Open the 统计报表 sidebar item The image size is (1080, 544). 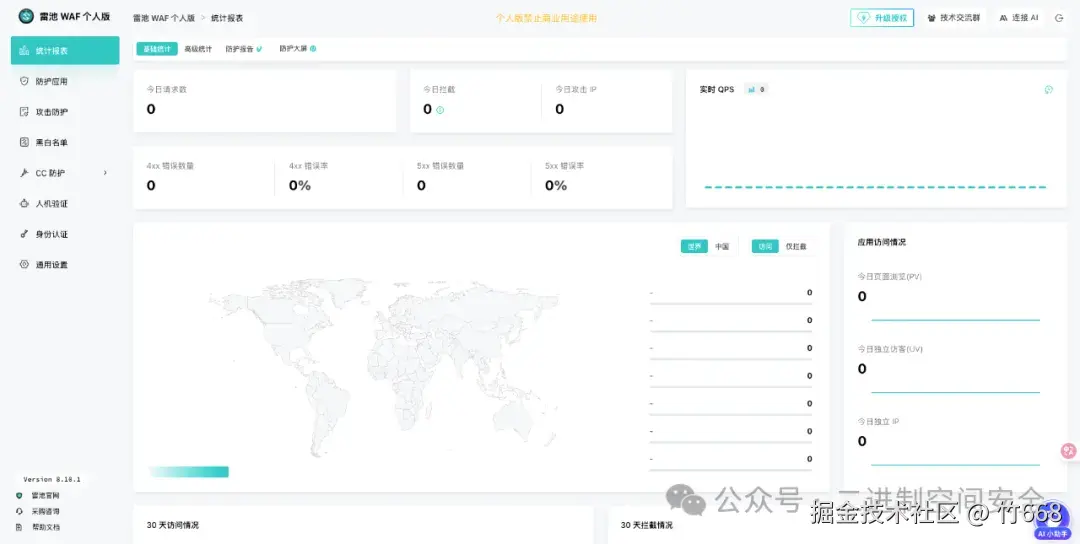coord(65,50)
